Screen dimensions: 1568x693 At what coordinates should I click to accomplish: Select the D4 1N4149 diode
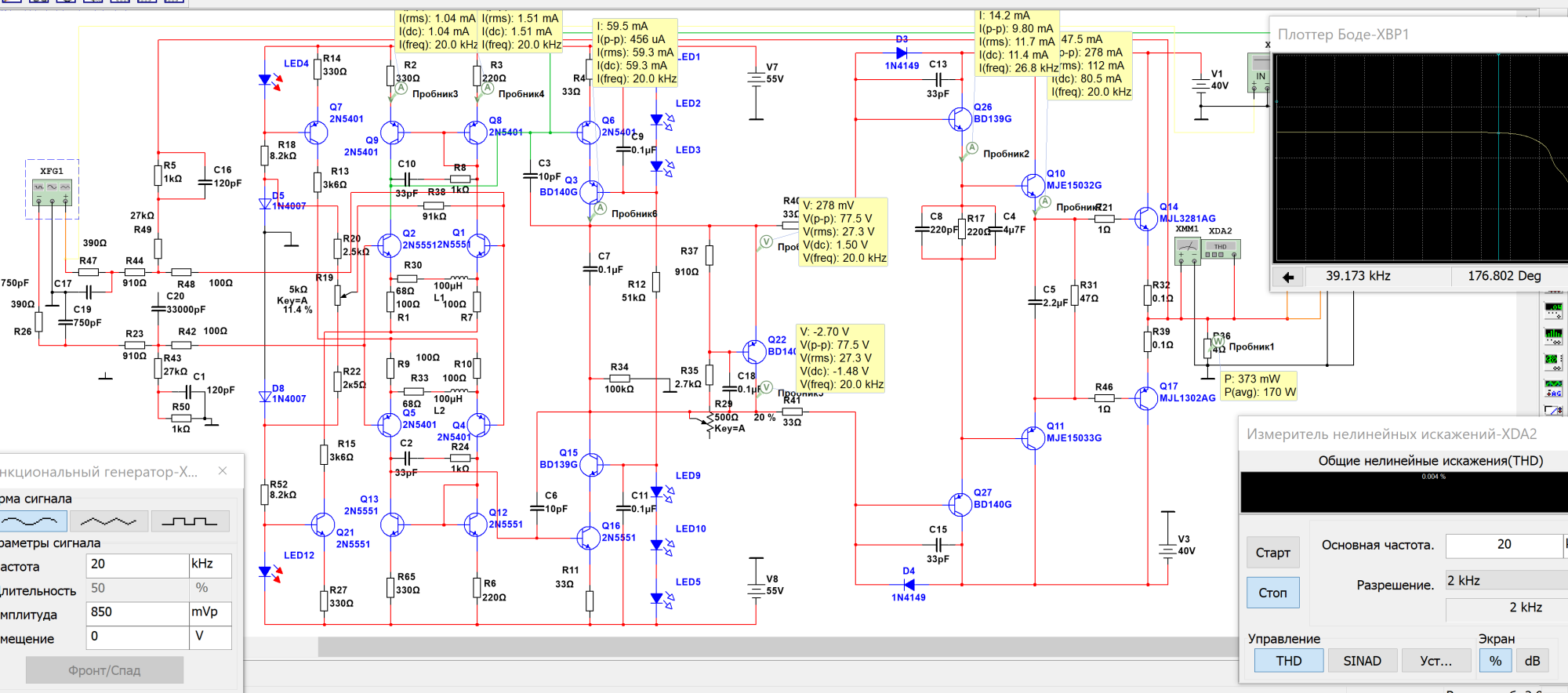909,583
